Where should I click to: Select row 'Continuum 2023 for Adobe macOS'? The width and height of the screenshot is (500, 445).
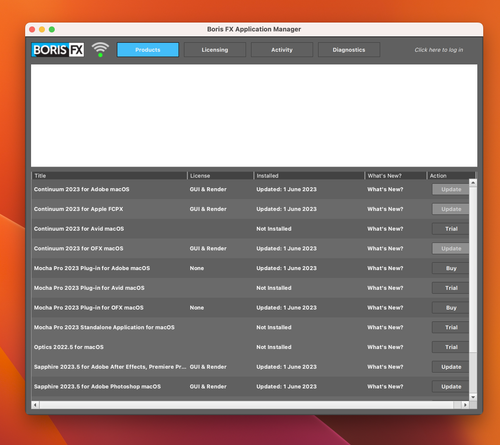250,189
